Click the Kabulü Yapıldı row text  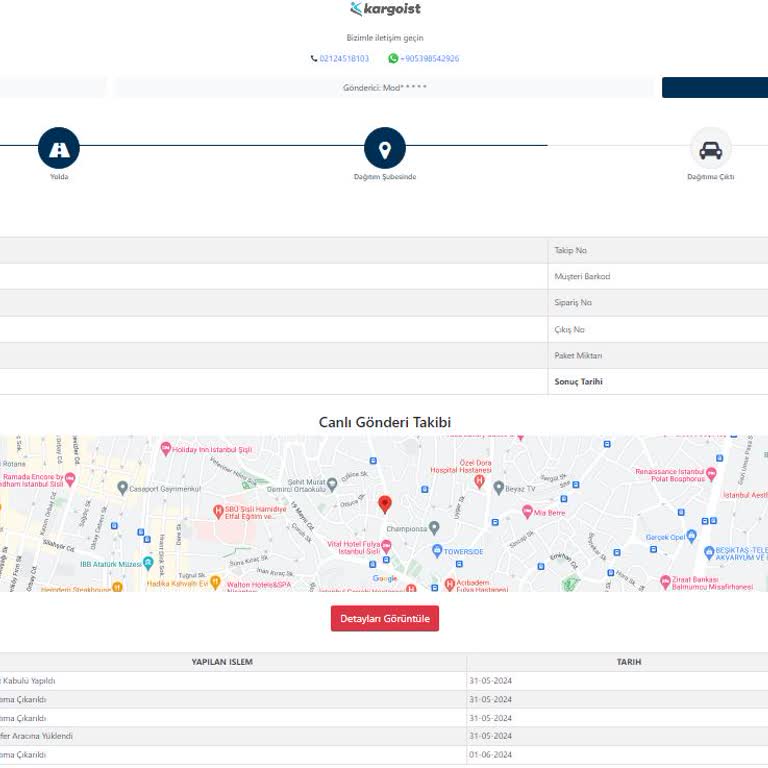pos(28,681)
